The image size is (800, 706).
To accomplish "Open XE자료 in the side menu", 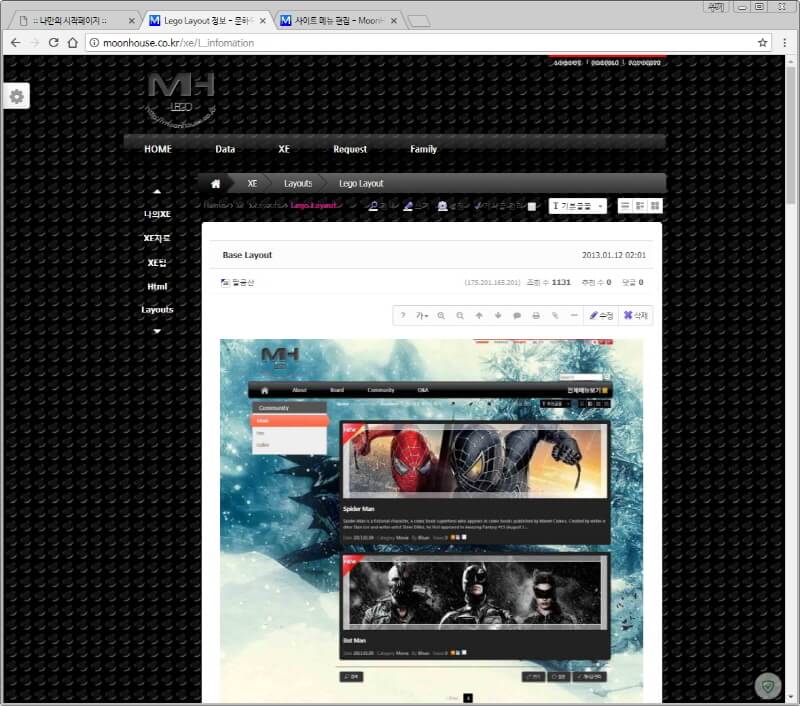I will [x=157, y=238].
